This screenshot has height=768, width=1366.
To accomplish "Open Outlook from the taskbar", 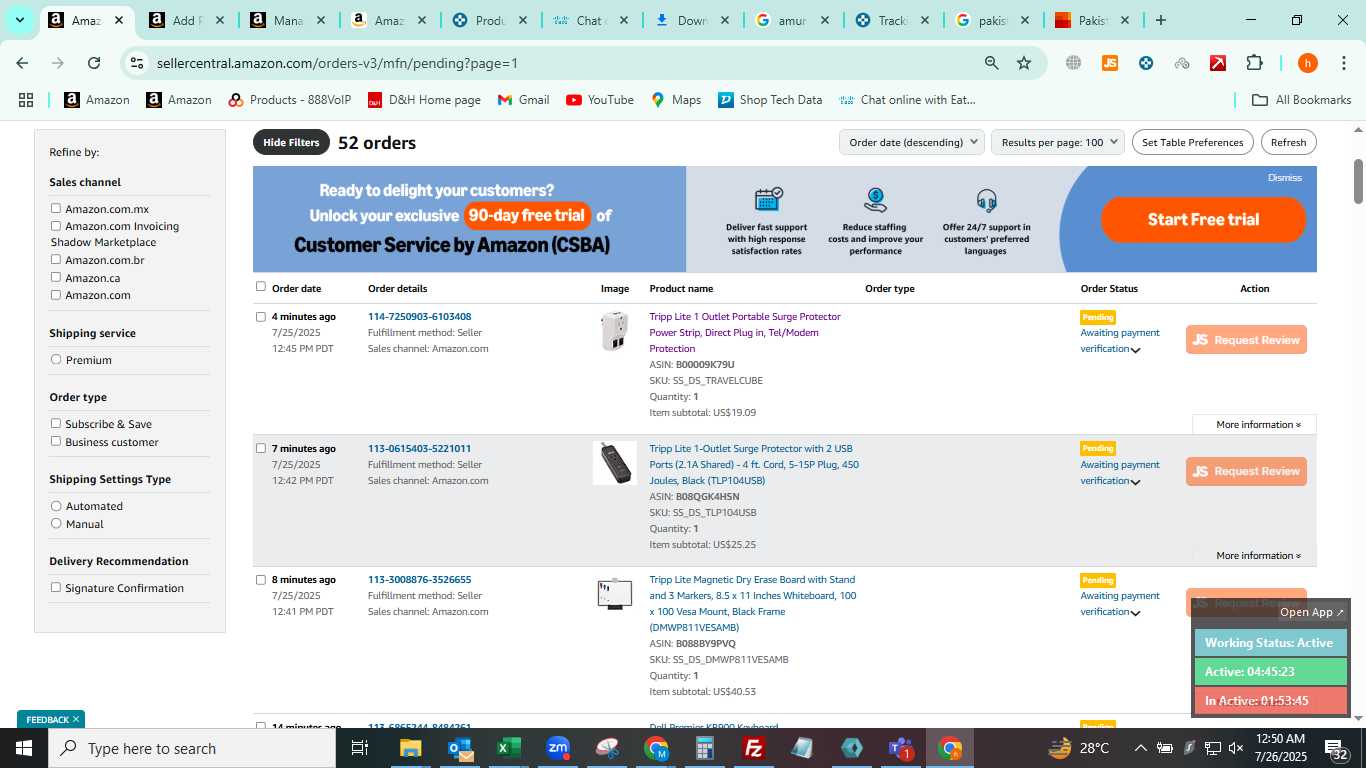I will coord(460,748).
